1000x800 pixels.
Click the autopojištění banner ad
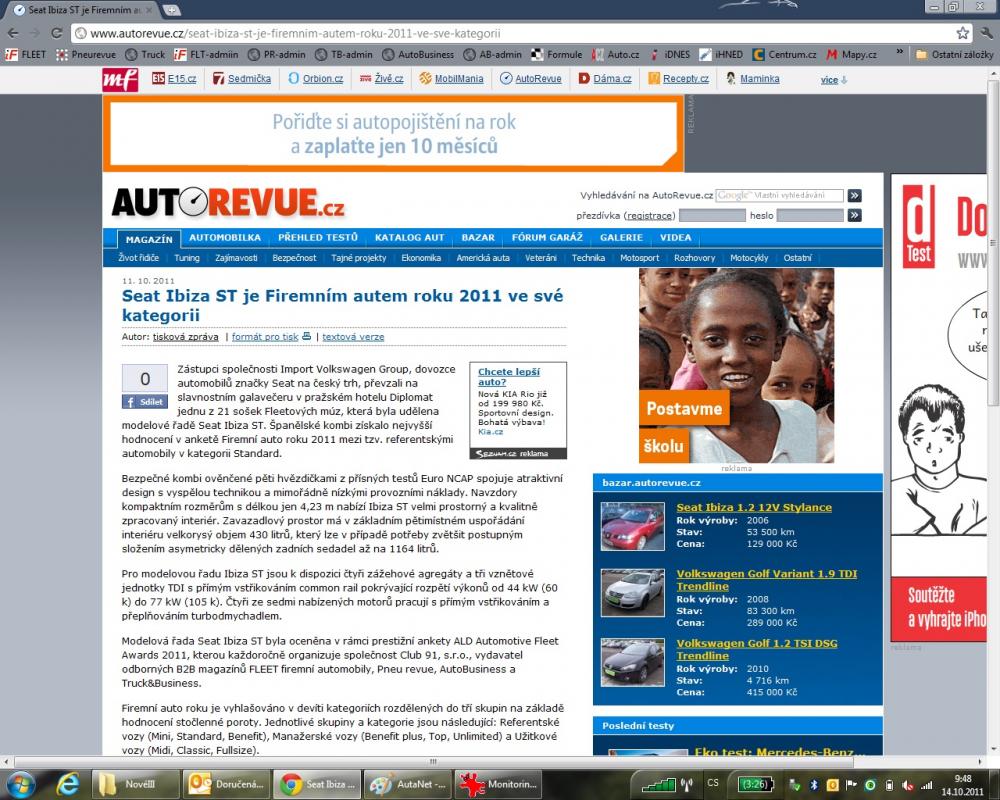point(393,133)
